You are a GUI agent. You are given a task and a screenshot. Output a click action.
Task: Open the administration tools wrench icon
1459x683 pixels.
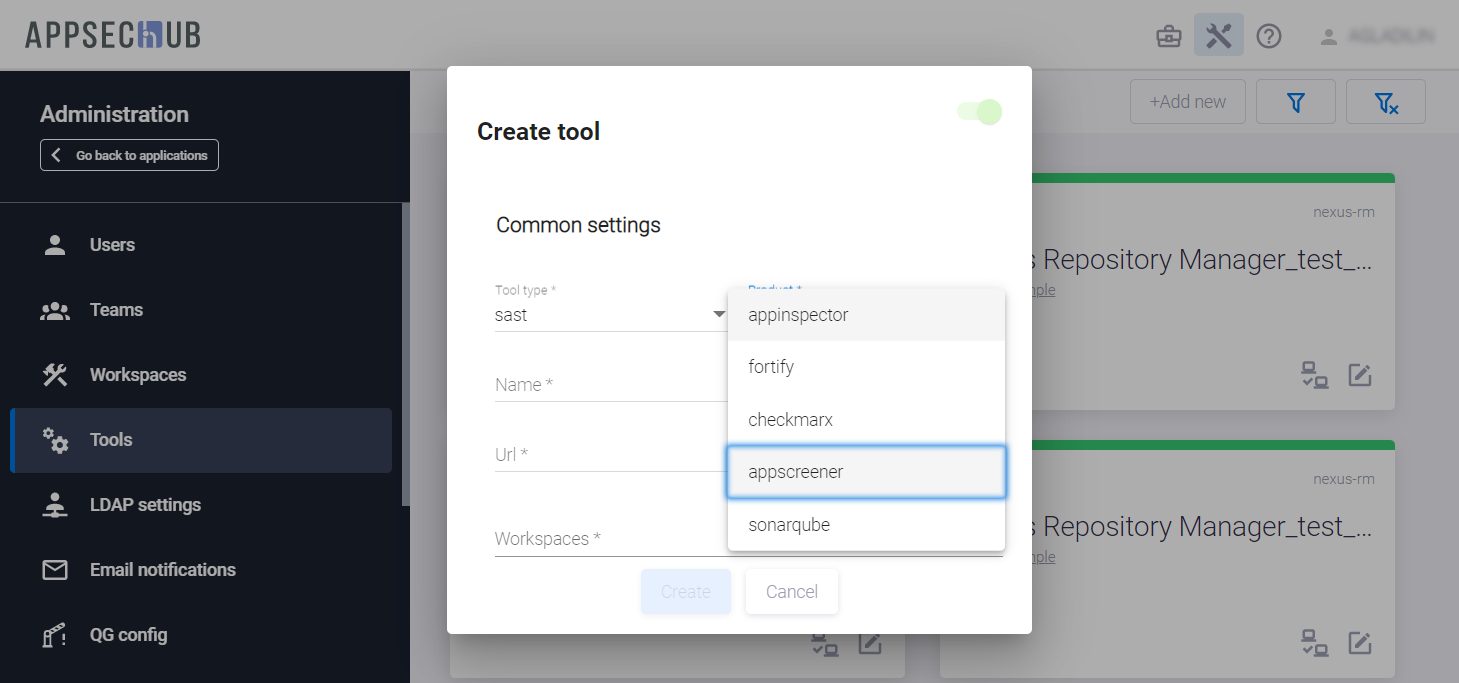tap(1218, 36)
